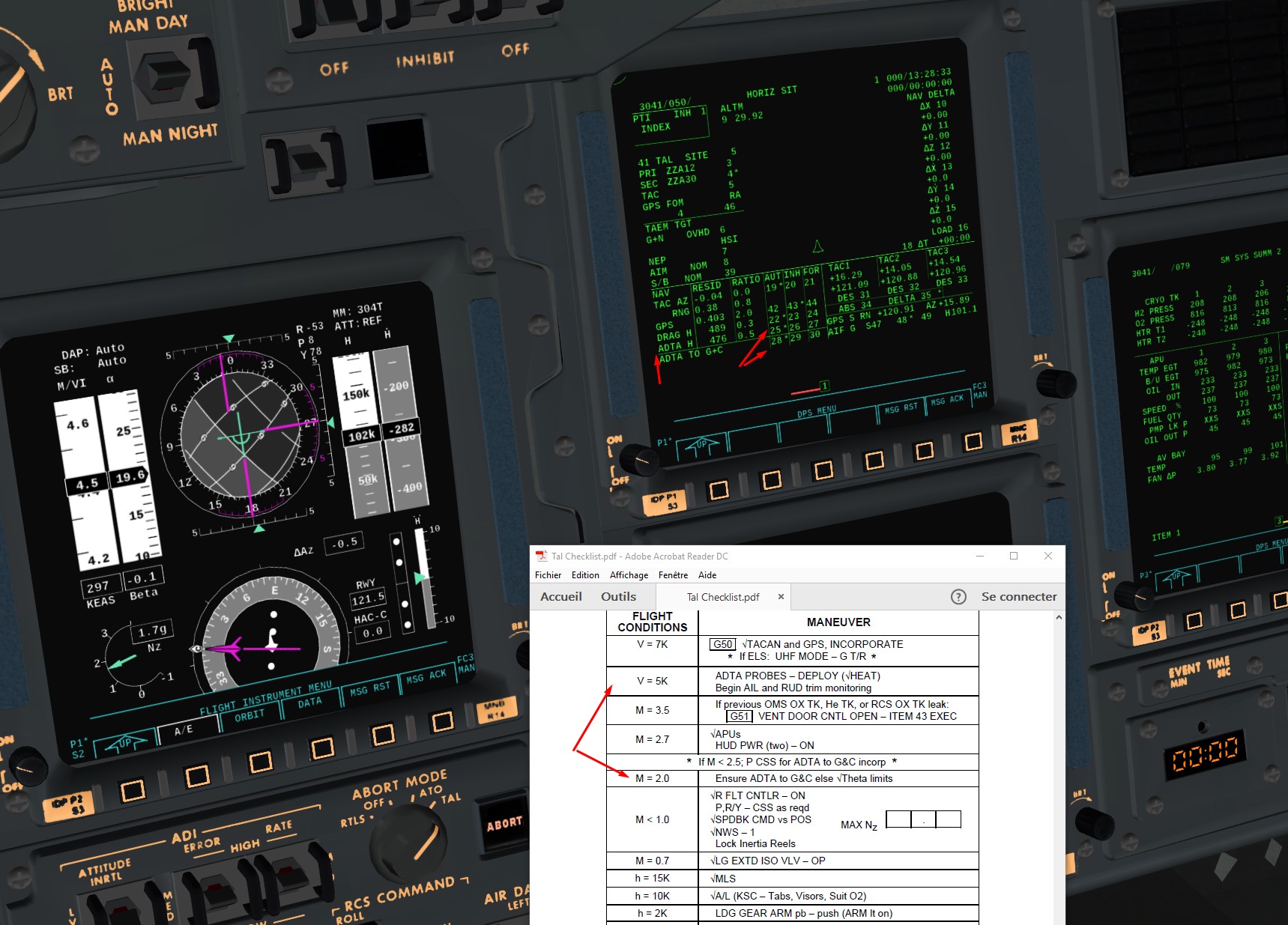The width and height of the screenshot is (1288, 925).
Task: Click the edge key under left display's DATA
Action: (322, 747)
